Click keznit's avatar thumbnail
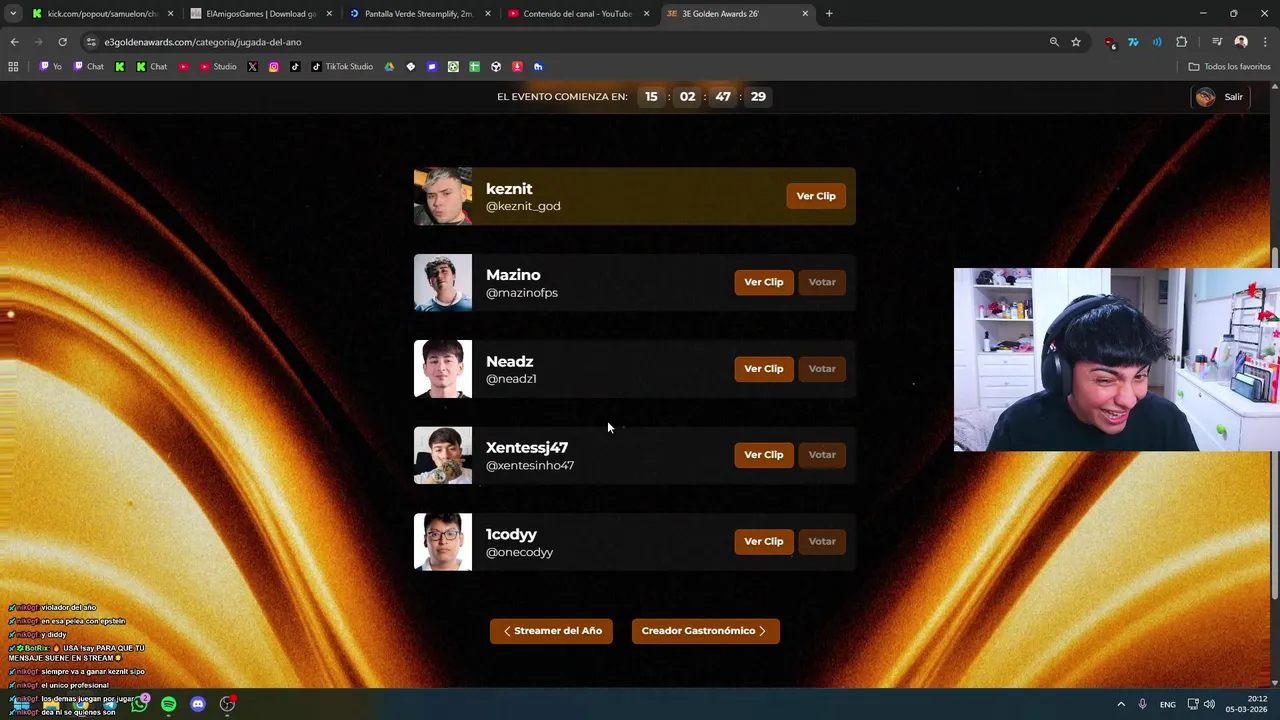The image size is (1280, 720). (443, 196)
